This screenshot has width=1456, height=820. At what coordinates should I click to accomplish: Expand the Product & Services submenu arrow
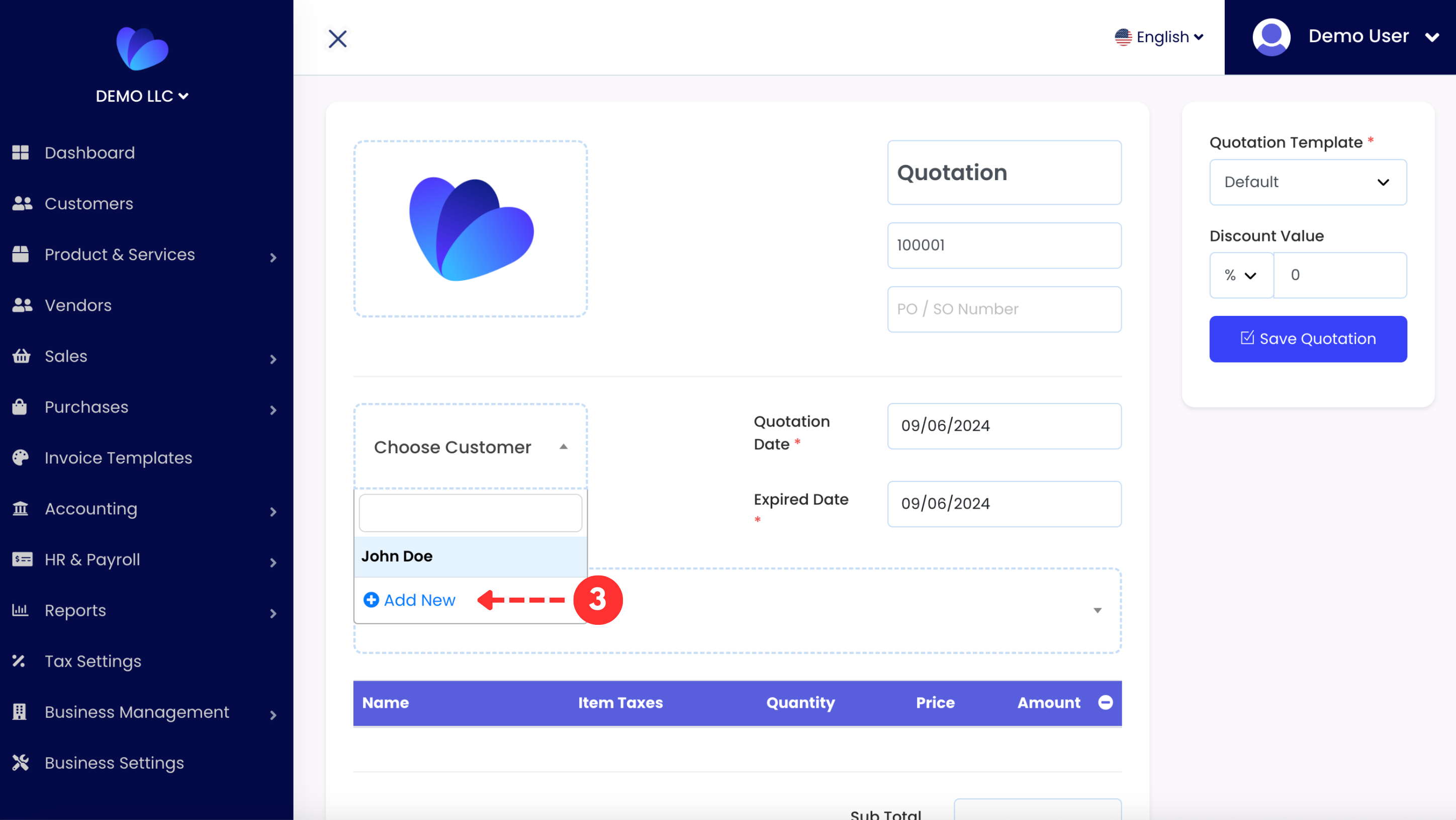(273, 258)
